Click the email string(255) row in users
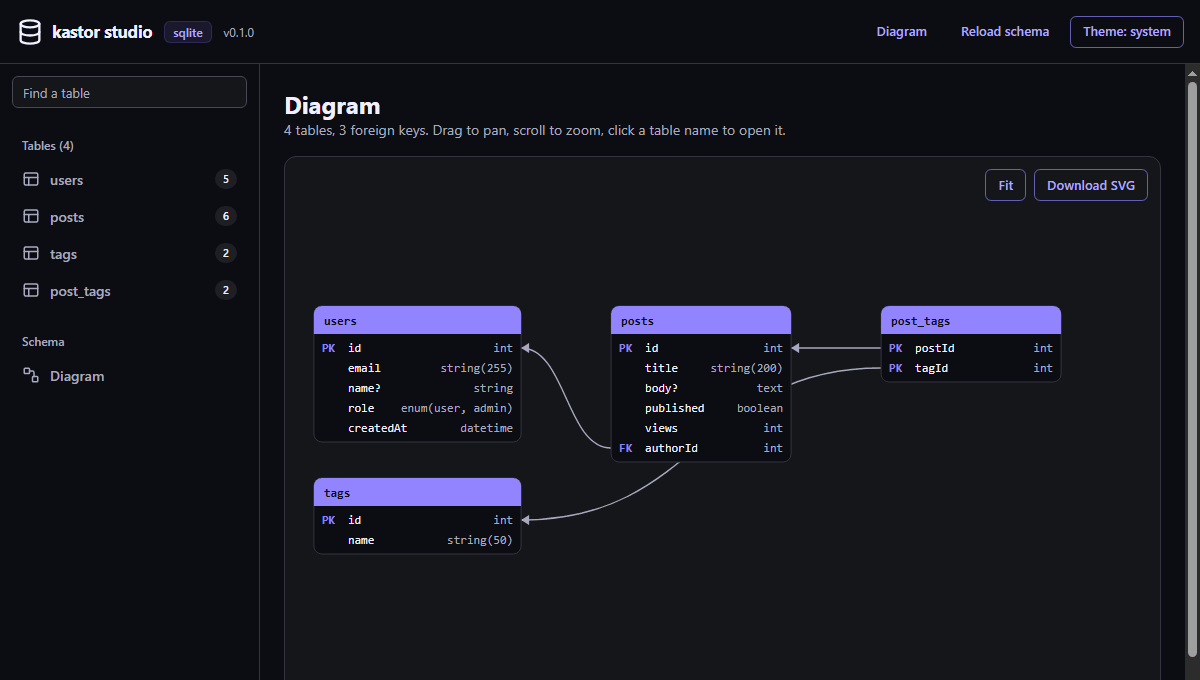 [417, 368]
